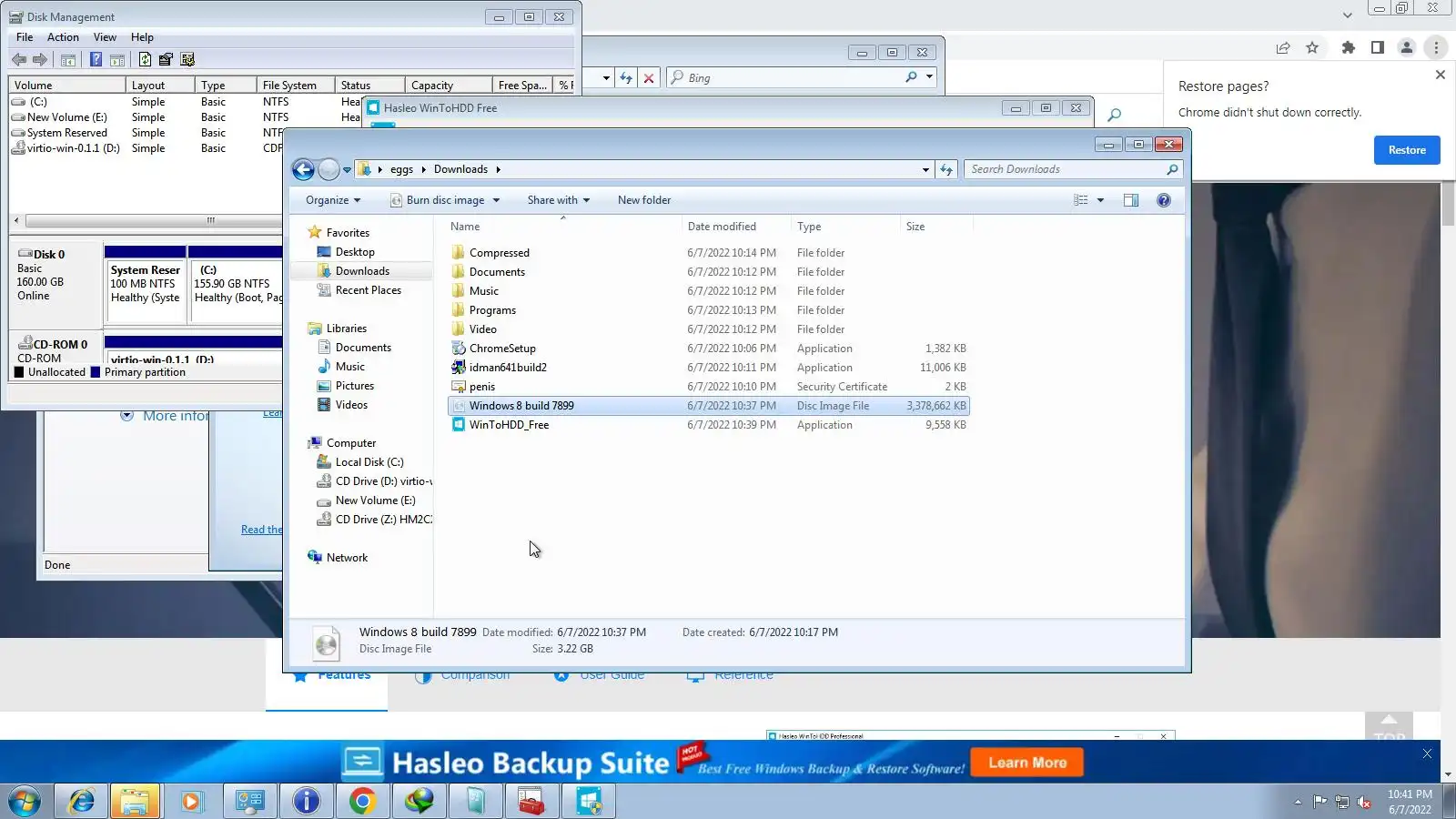1456x819 pixels.
Task: Click the red toolbox icon on the taskbar
Action: tap(531, 801)
